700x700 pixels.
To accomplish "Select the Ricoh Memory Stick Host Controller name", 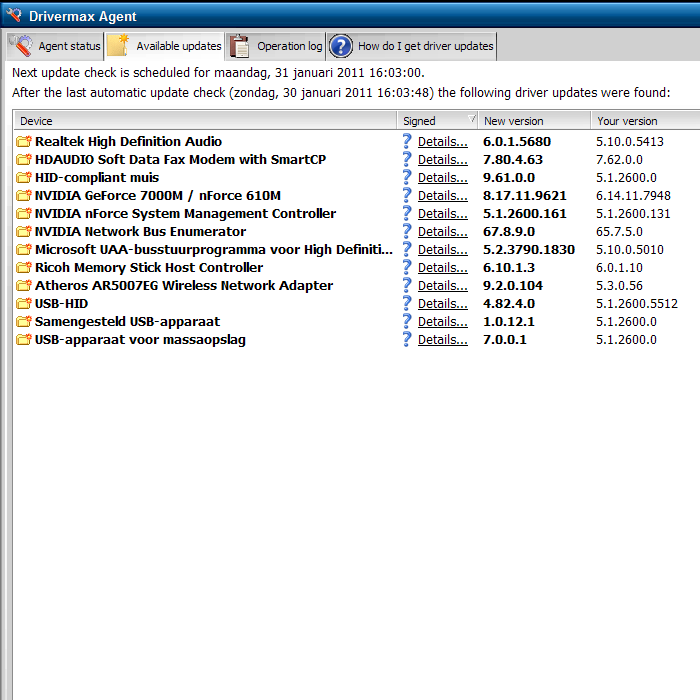I will tap(149, 267).
